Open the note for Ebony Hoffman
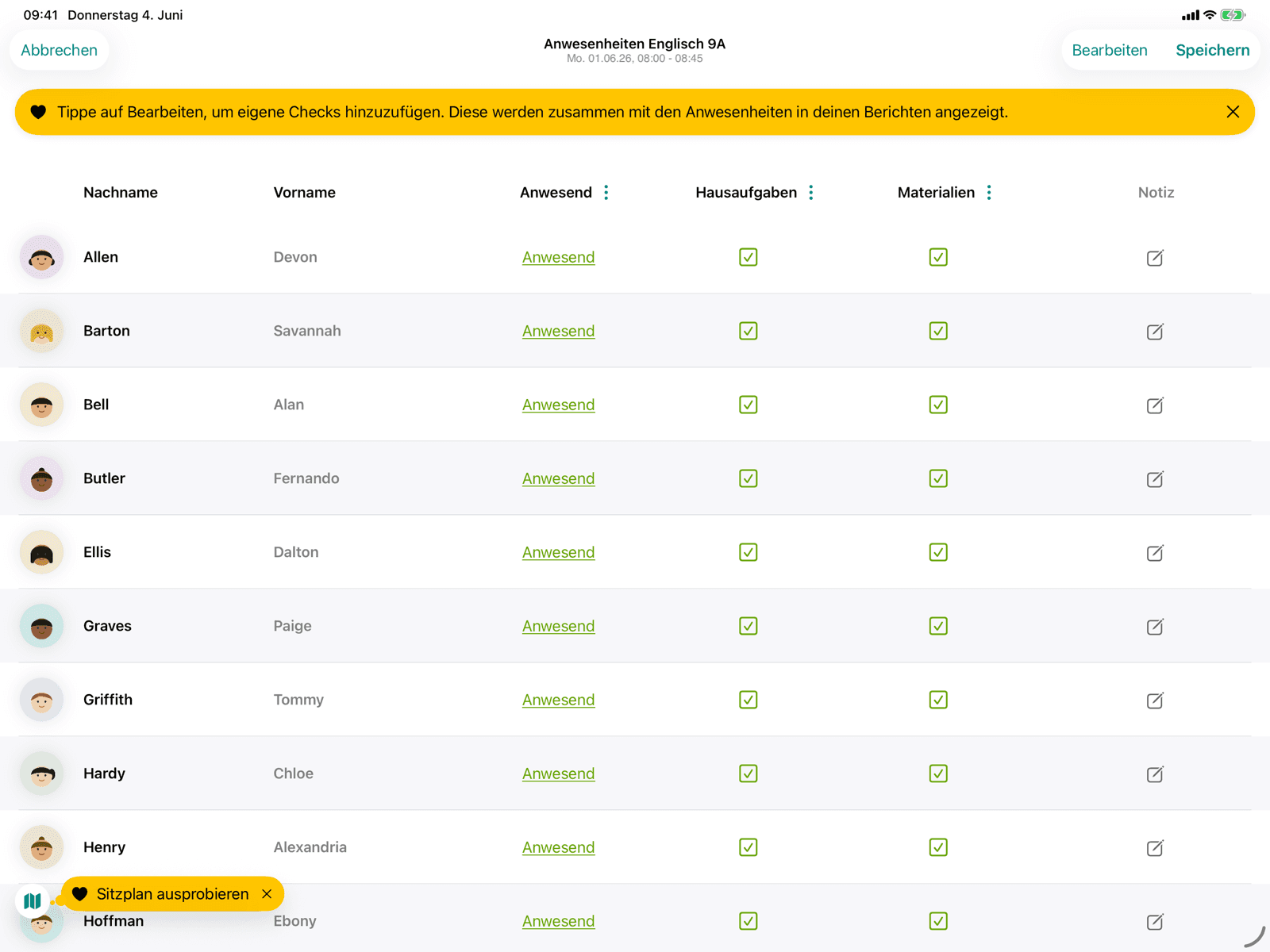The width and height of the screenshot is (1270, 952). click(x=1155, y=921)
